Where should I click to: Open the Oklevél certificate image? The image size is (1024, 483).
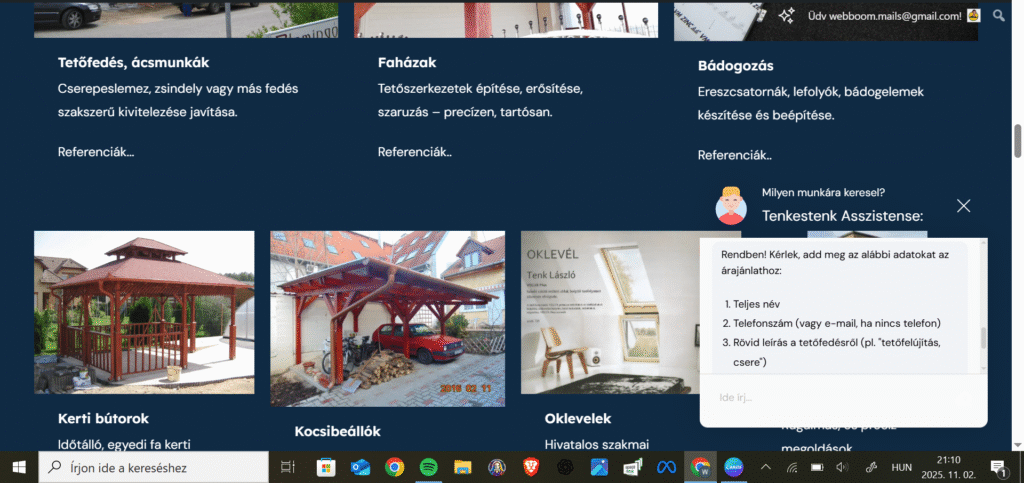tap(610, 312)
